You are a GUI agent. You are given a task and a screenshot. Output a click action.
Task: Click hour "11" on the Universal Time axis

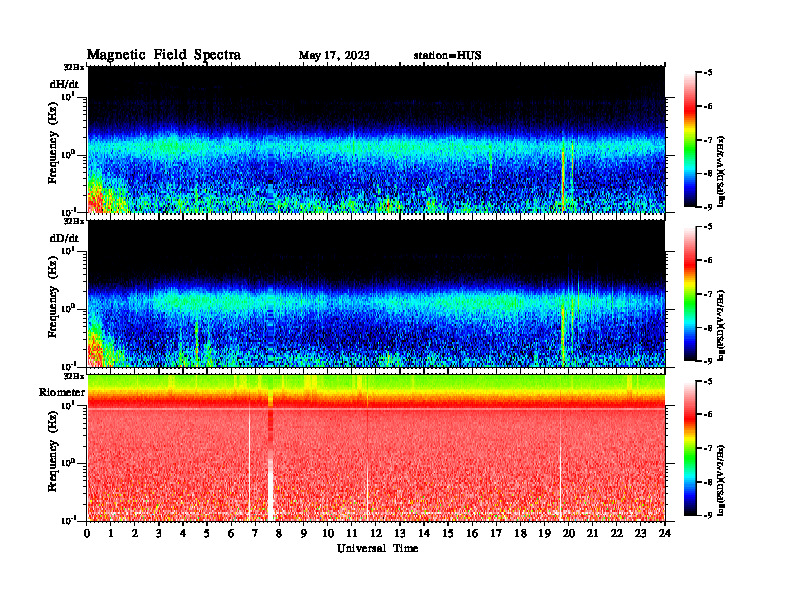pos(352,533)
